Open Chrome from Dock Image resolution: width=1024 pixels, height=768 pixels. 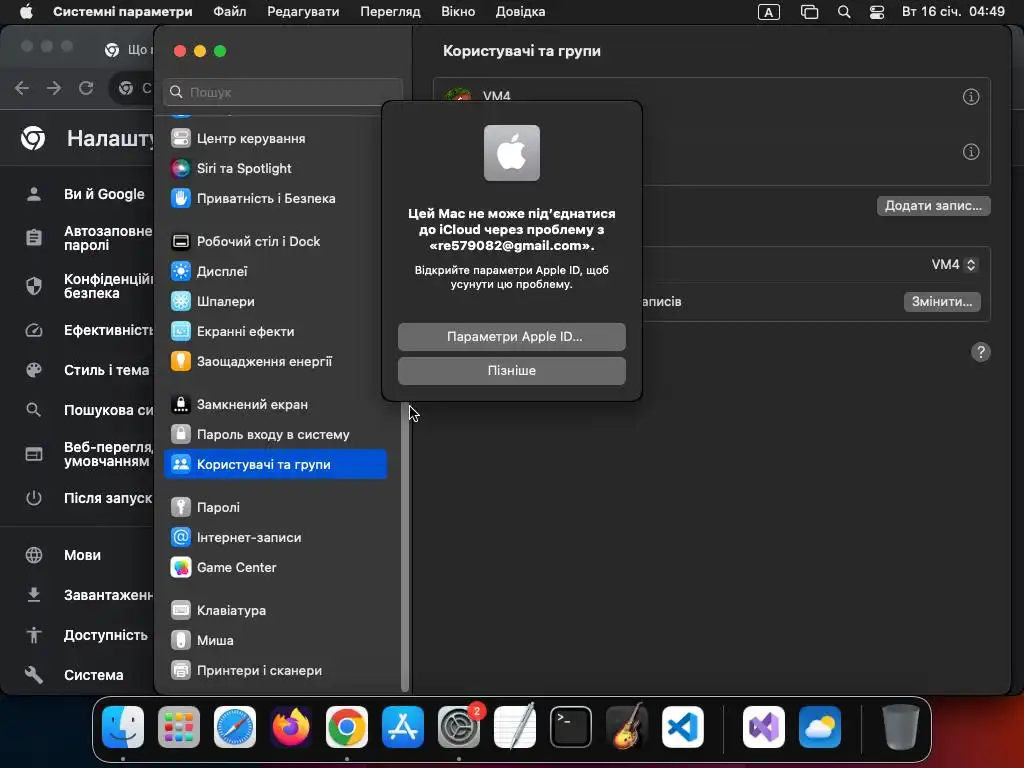click(347, 727)
